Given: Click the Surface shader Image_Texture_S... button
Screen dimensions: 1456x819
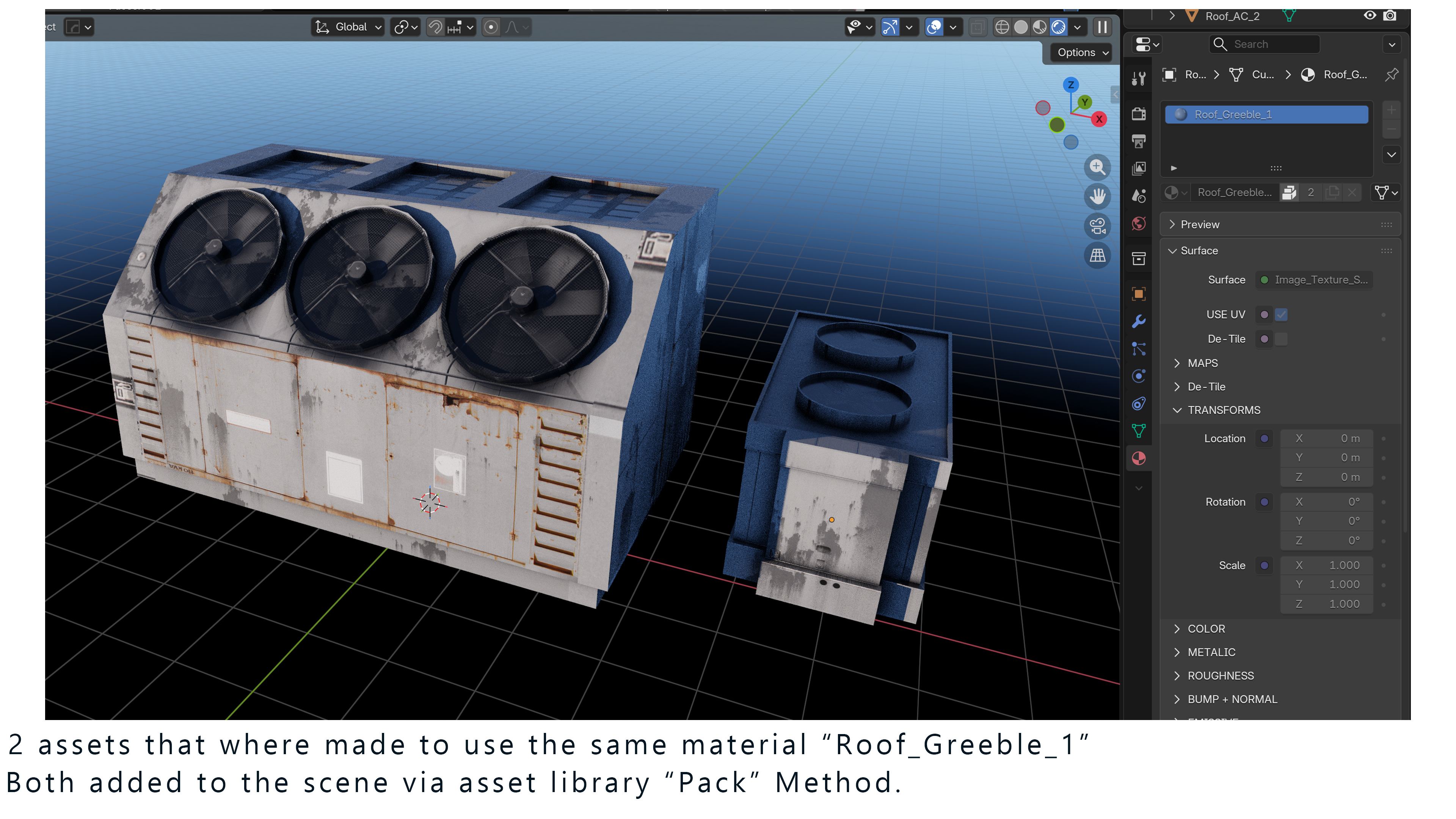Looking at the screenshot, I should pyautogui.click(x=1314, y=280).
